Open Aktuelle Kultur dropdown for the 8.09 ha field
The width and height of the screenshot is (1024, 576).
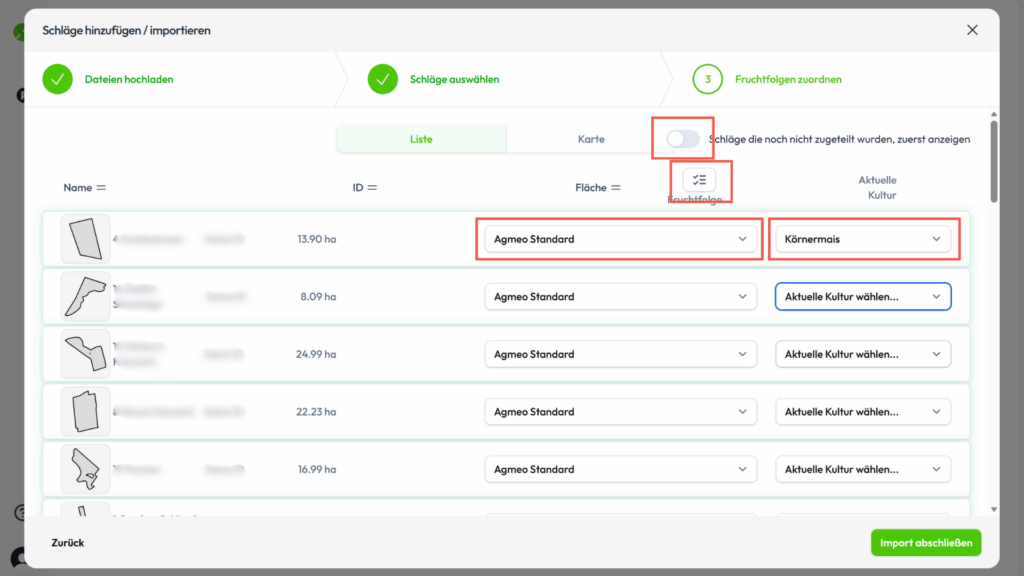[863, 297]
